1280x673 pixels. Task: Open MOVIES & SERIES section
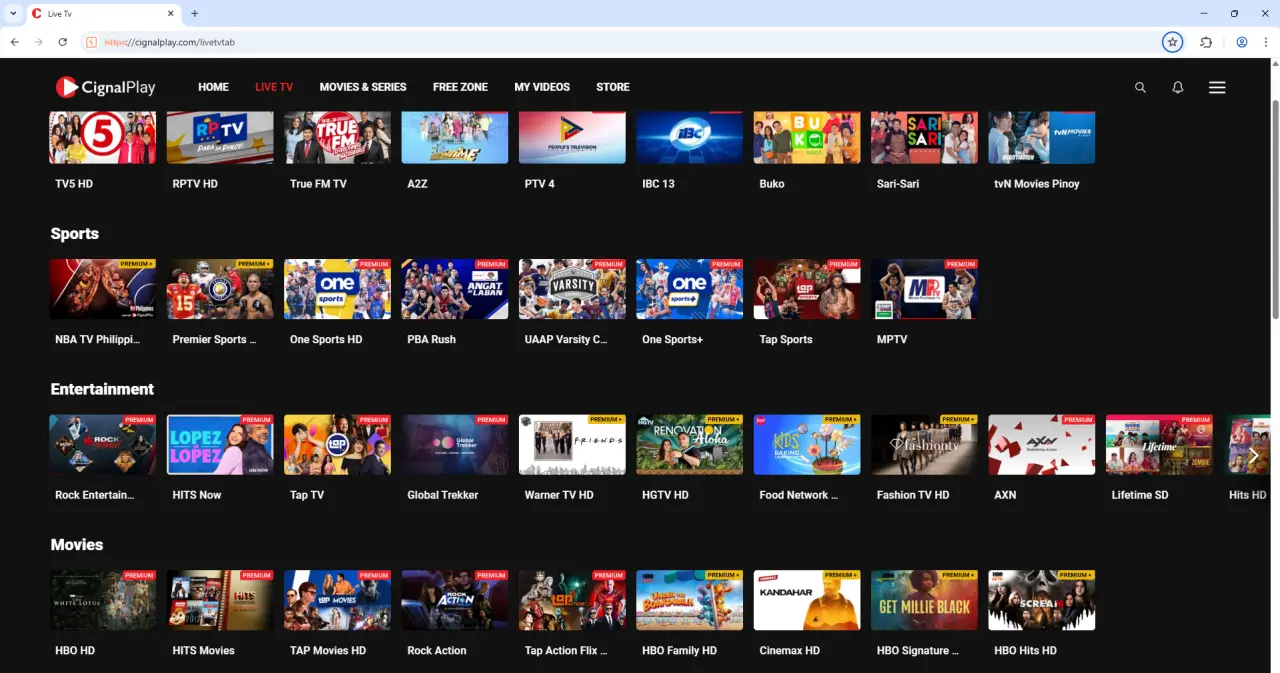click(x=363, y=87)
